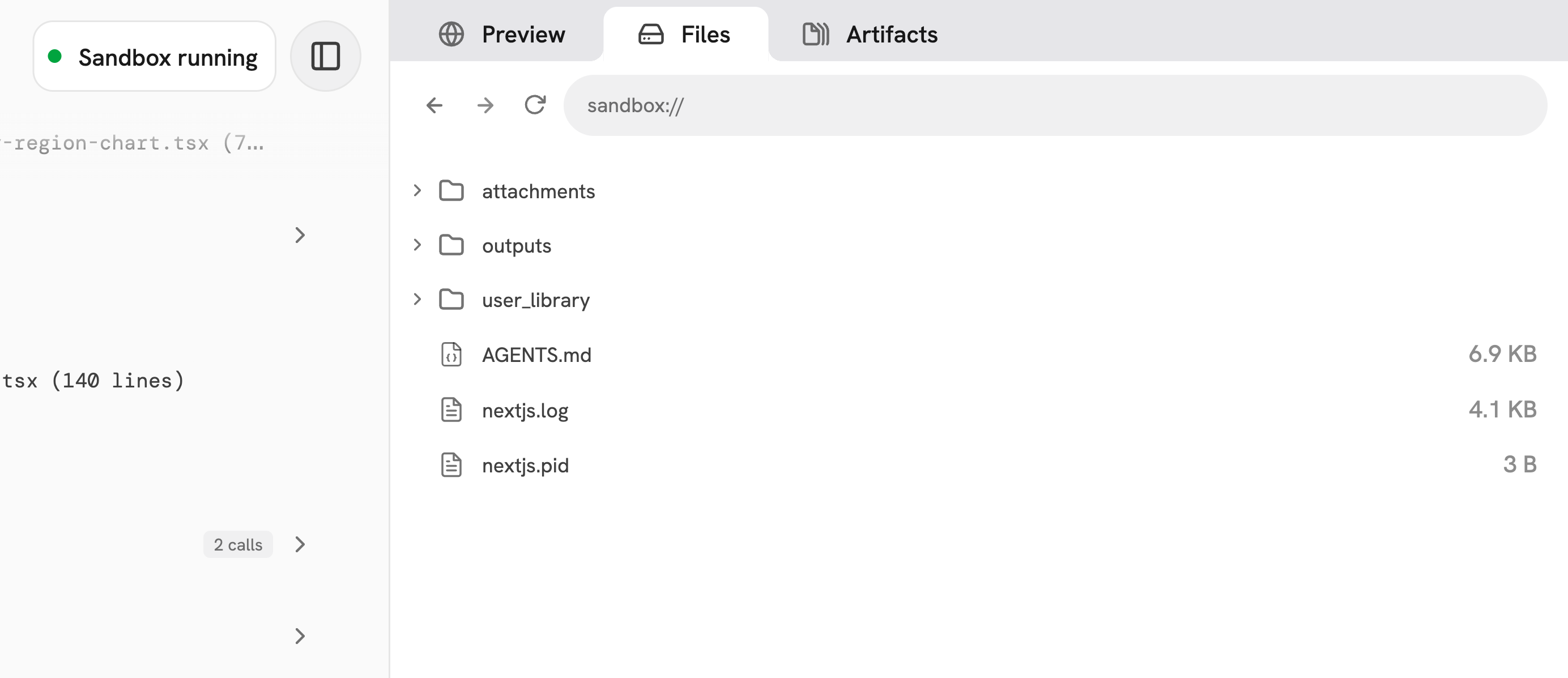
Task: Click the green sandbox status dot
Action: pyautogui.click(x=55, y=57)
